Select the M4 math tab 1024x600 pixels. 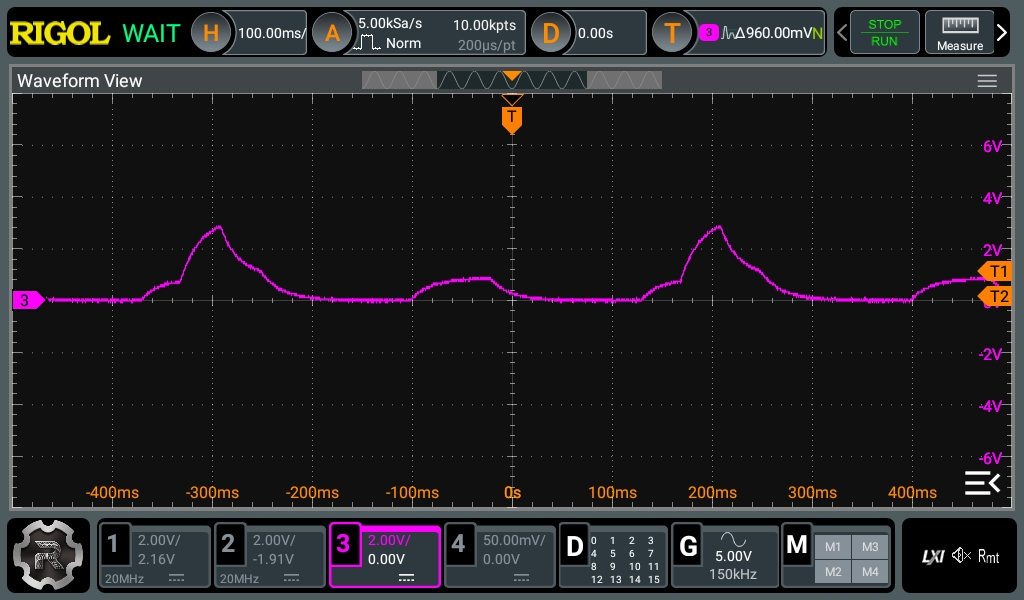click(869, 571)
